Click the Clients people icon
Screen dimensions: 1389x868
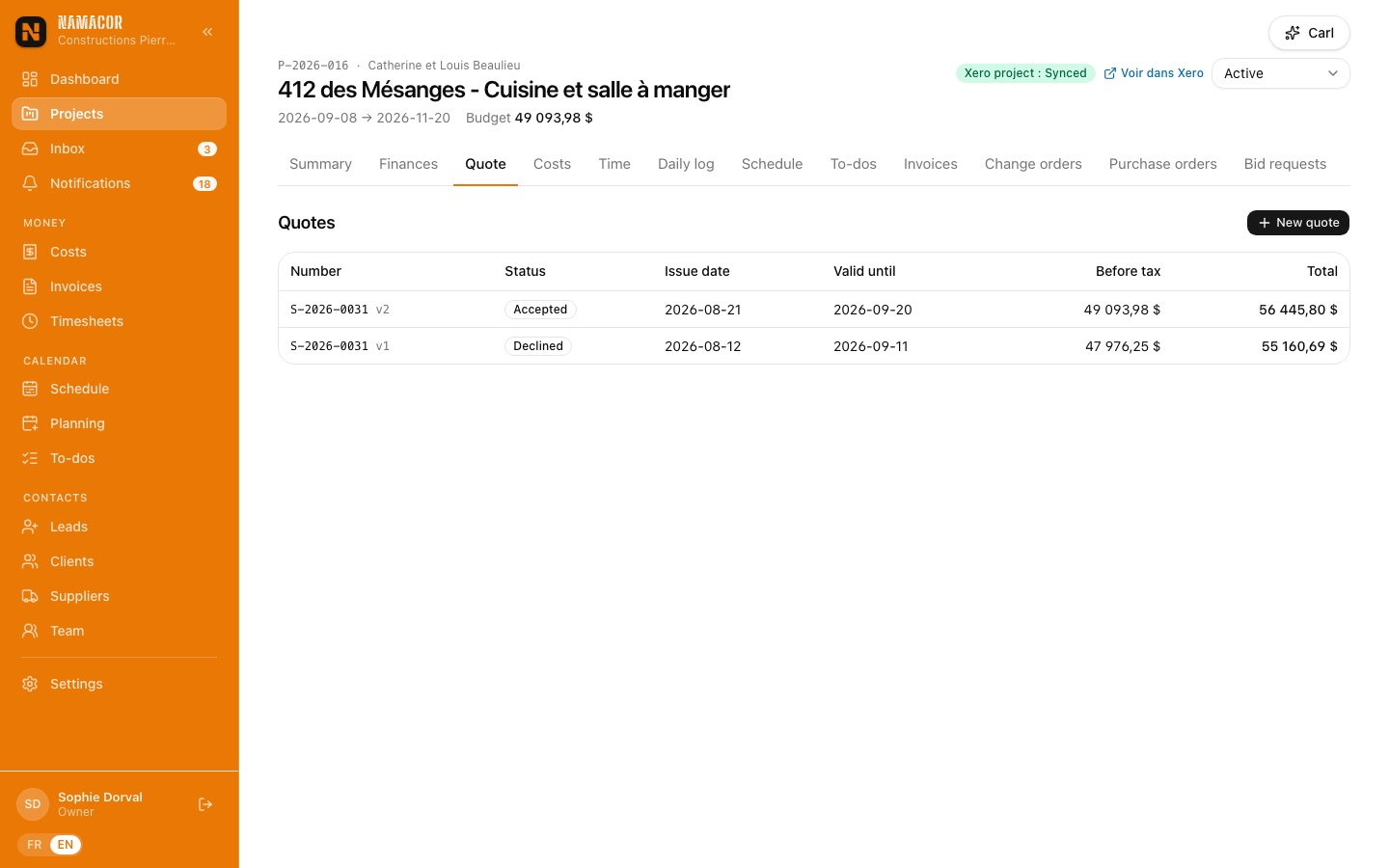30,561
